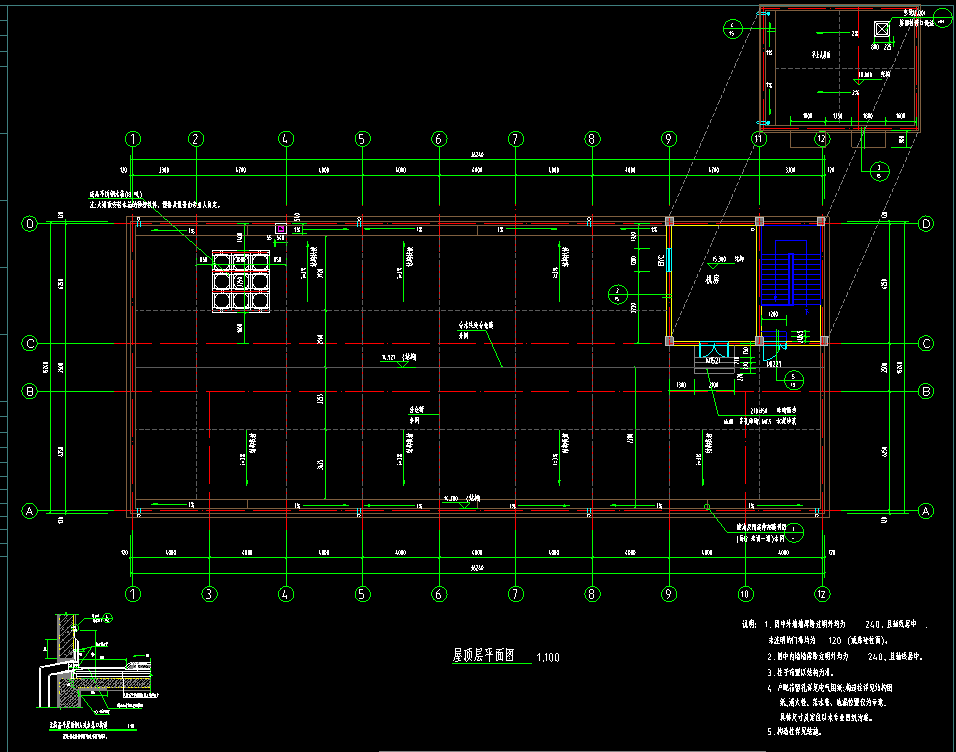This screenshot has height=752, width=956.
Task: Select the small magenta square roof opening
Action: coord(281,229)
